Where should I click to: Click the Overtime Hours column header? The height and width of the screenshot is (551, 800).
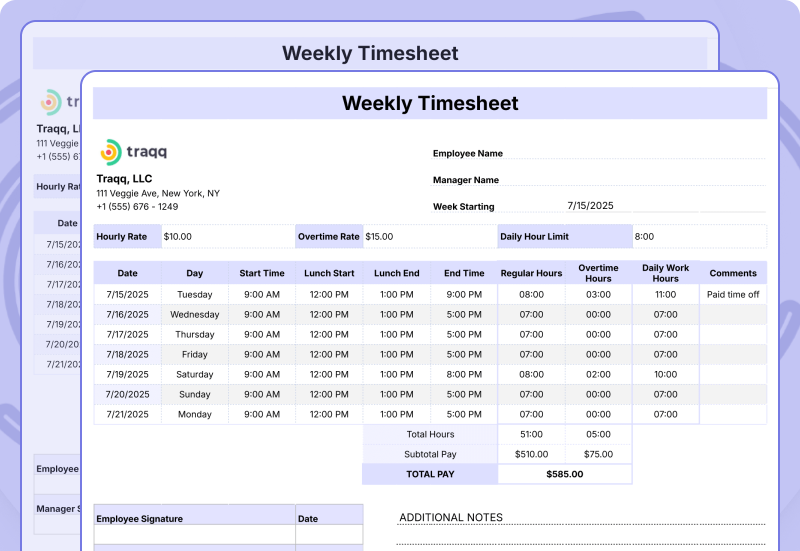click(x=598, y=273)
